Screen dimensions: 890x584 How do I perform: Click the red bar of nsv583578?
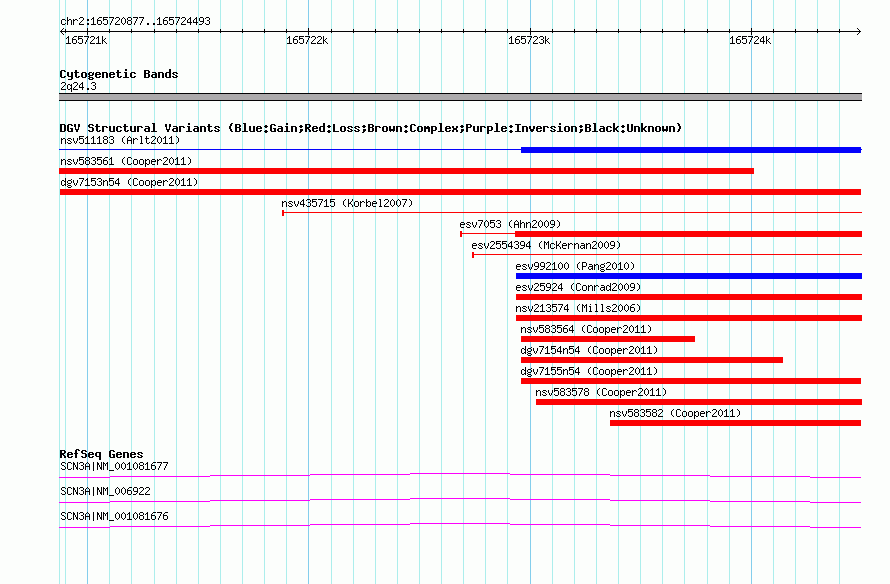click(699, 402)
